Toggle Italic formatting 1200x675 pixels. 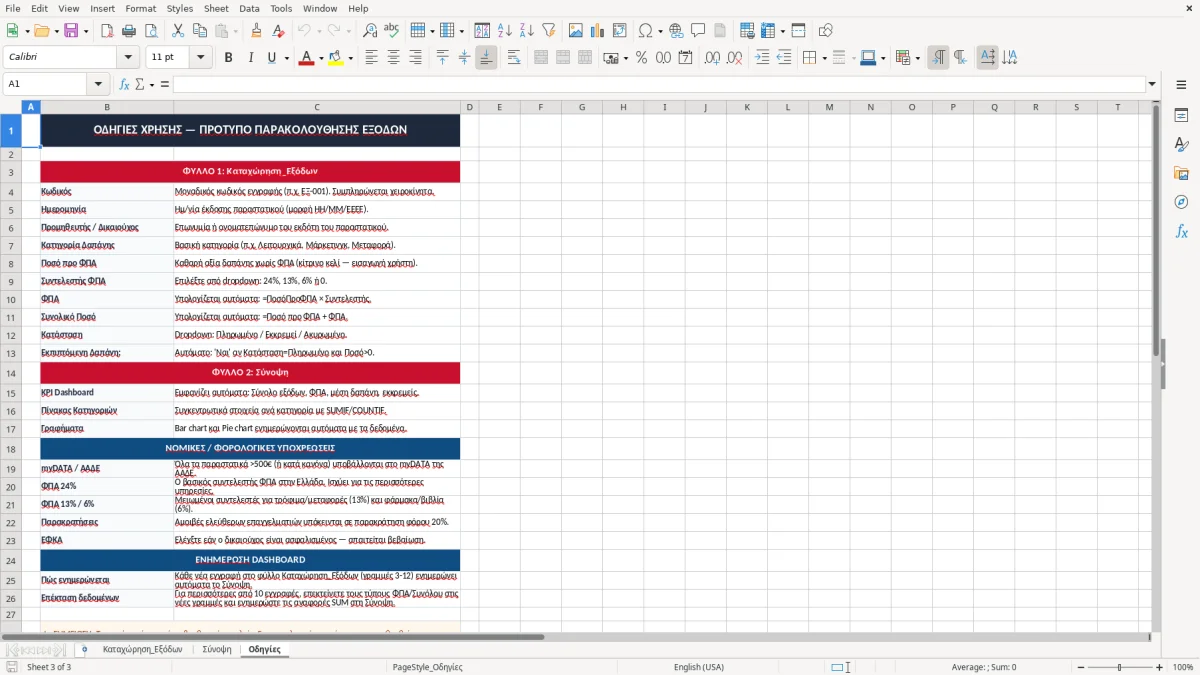250,58
